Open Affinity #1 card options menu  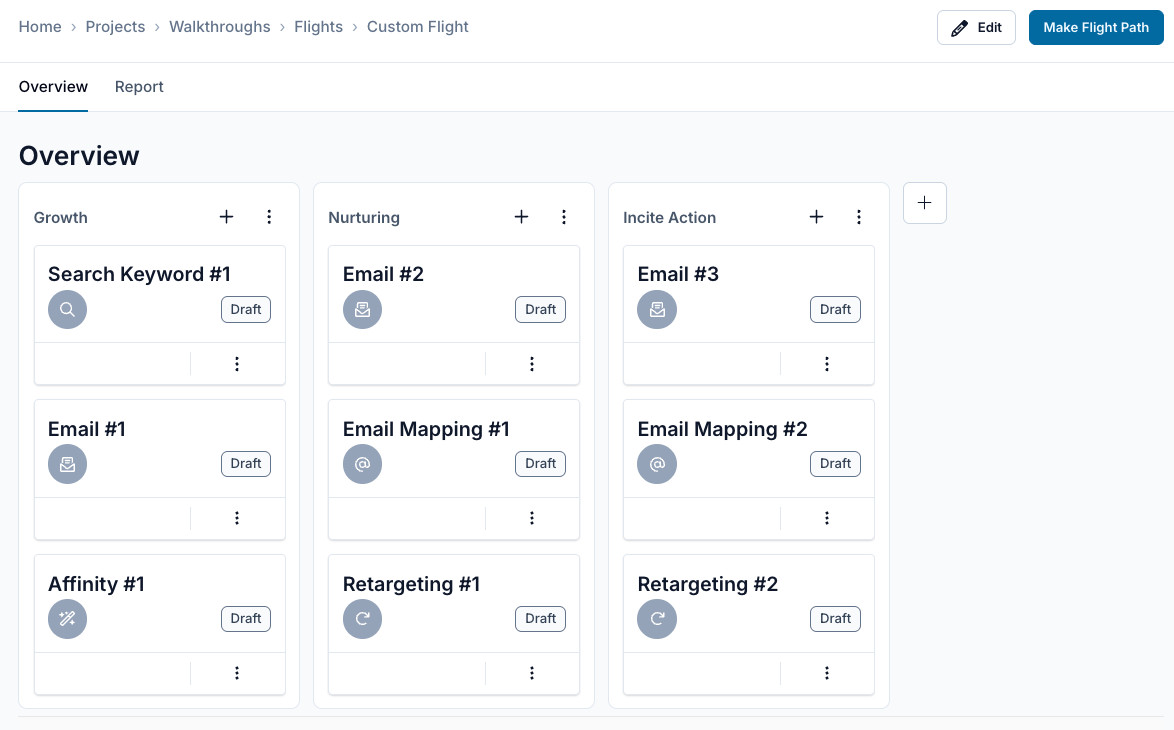(x=237, y=673)
